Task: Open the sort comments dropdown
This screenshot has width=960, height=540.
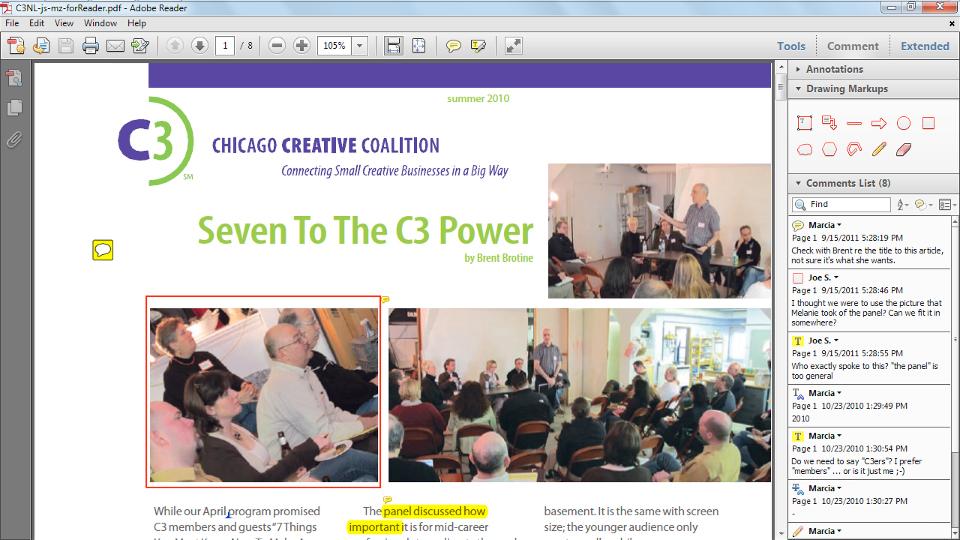Action: coord(902,204)
